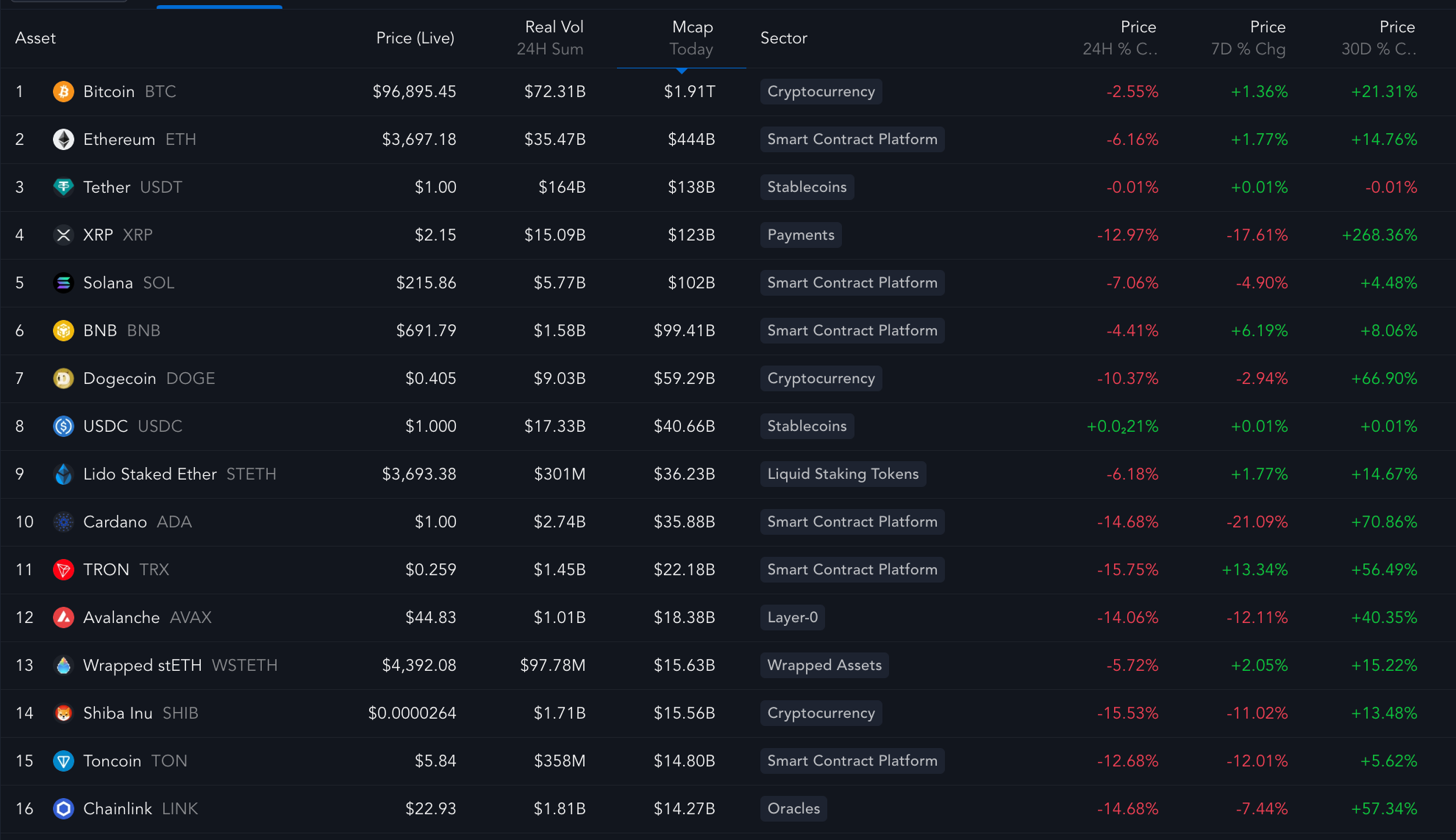Click the Toncoin logo icon
The width and height of the screenshot is (1456, 840).
click(x=64, y=761)
